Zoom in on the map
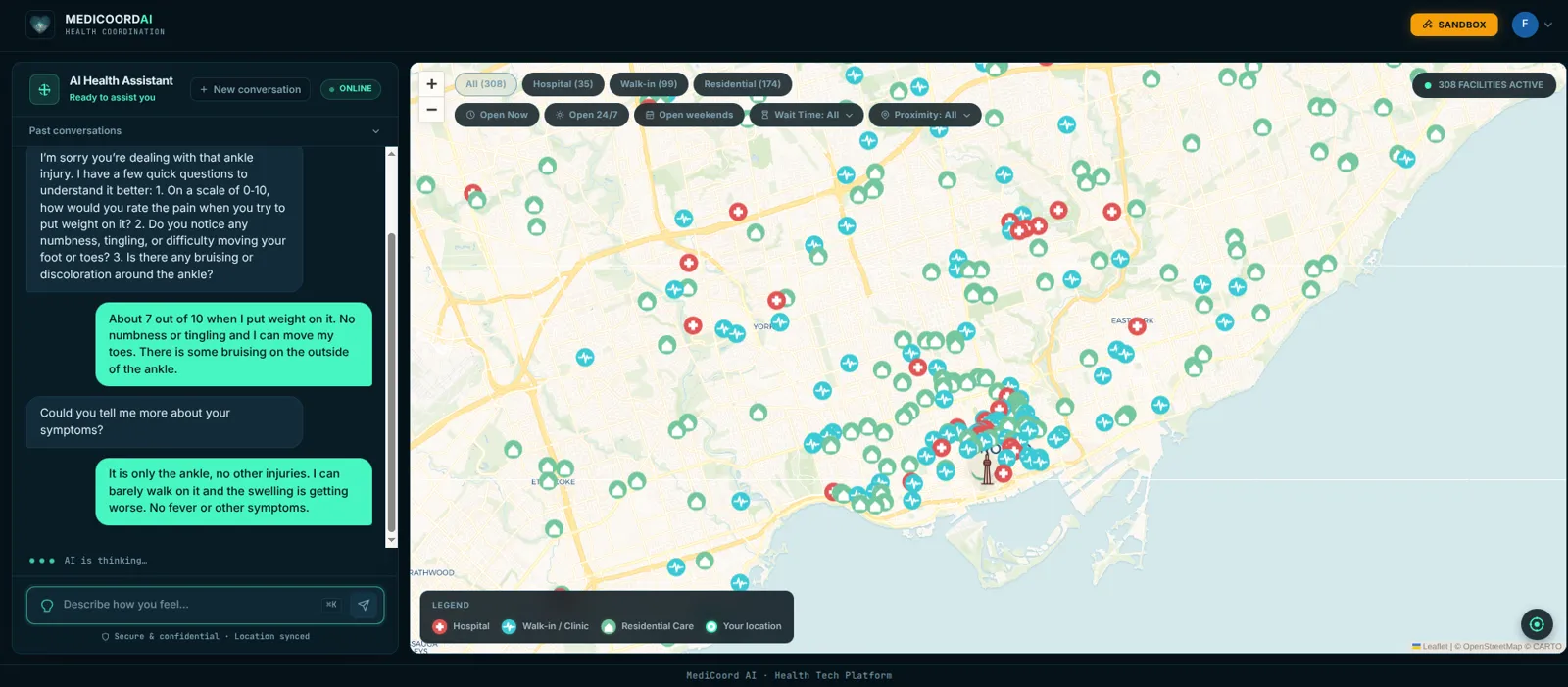This screenshot has height=687, width=1568. 431,84
